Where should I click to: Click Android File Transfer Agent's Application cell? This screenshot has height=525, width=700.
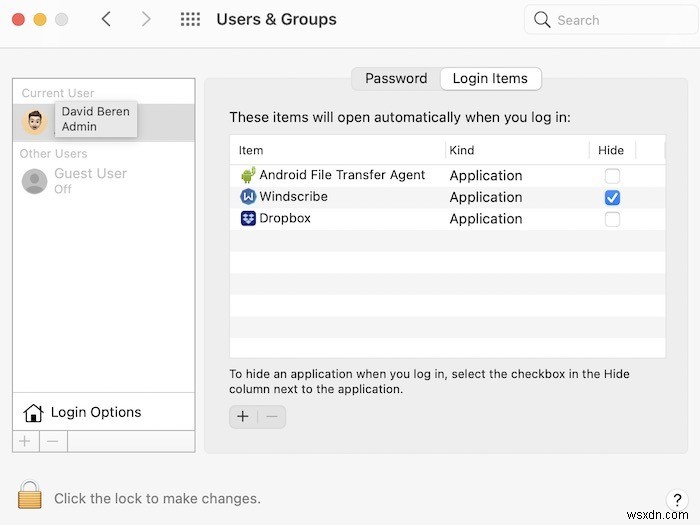point(486,176)
